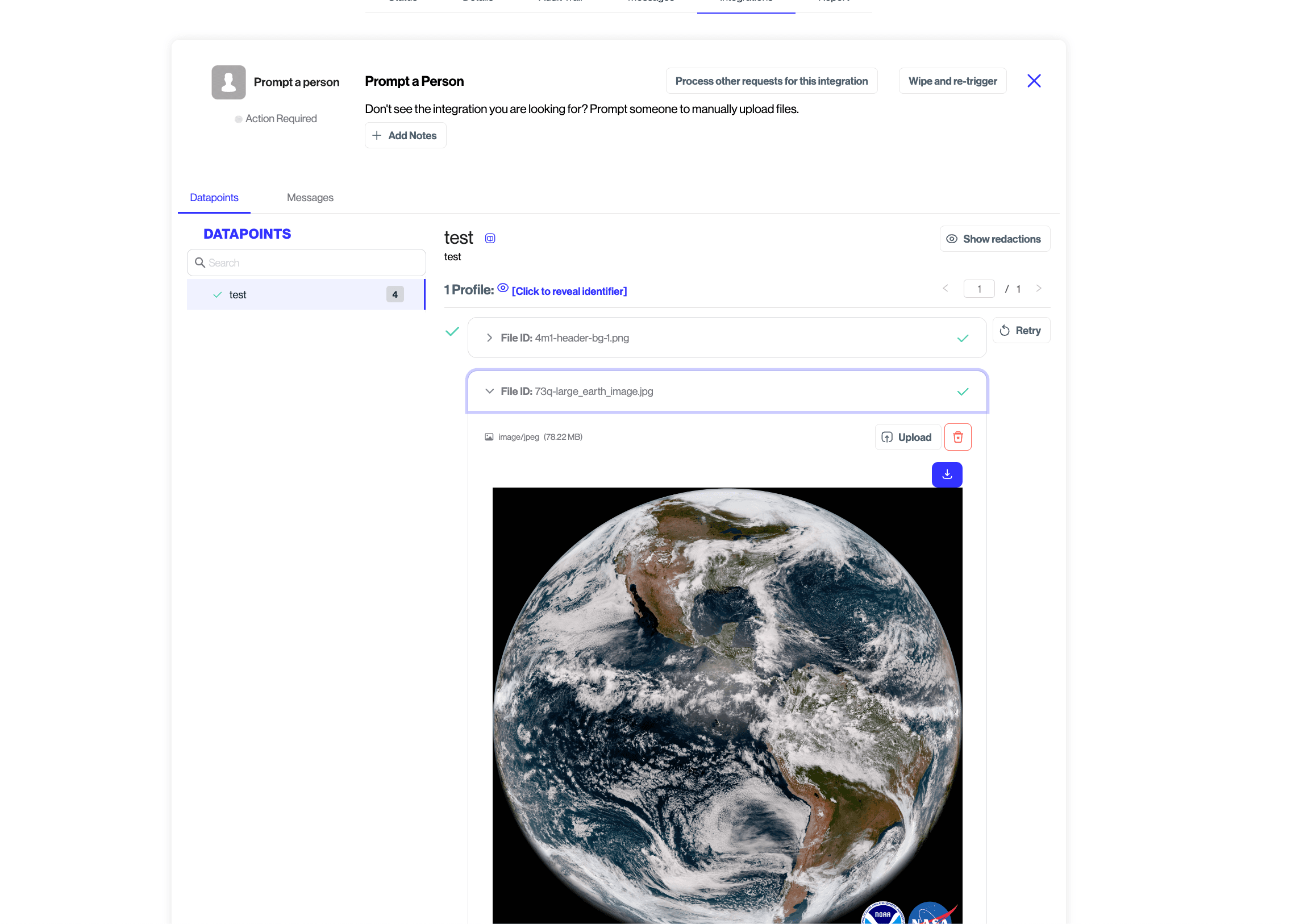This screenshot has height=924, width=1316.
Task: Click the Prompt a person avatar icon
Action: click(x=228, y=82)
